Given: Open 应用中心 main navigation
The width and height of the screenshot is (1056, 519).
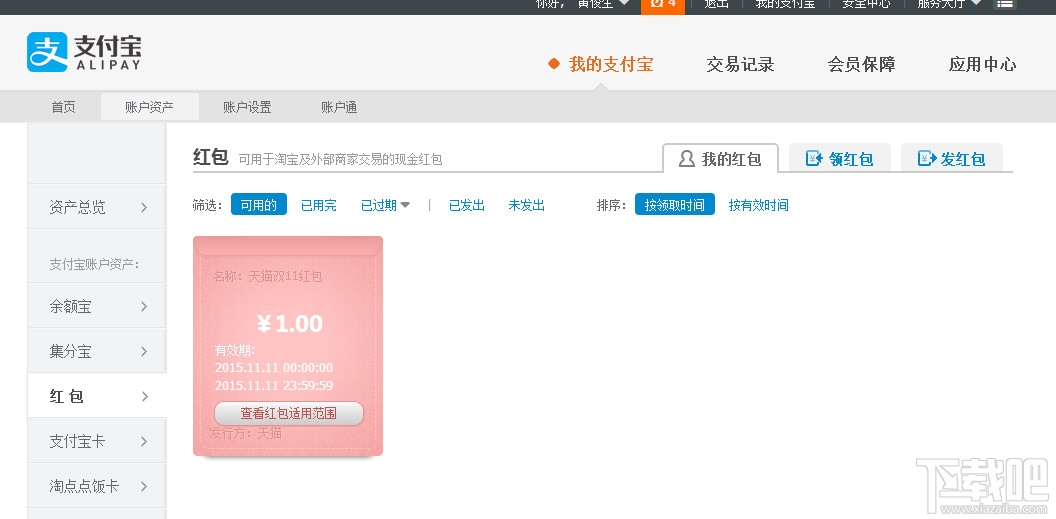Looking at the screenshot, I should coord(983,65).
